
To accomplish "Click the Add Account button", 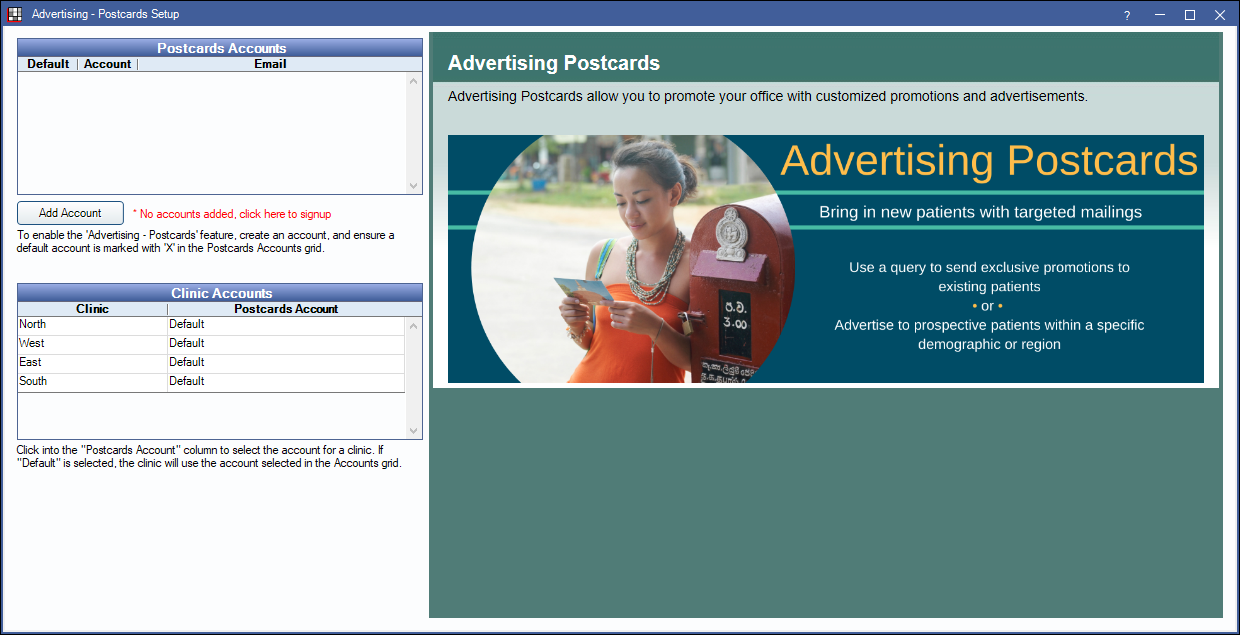I will 70,213.
